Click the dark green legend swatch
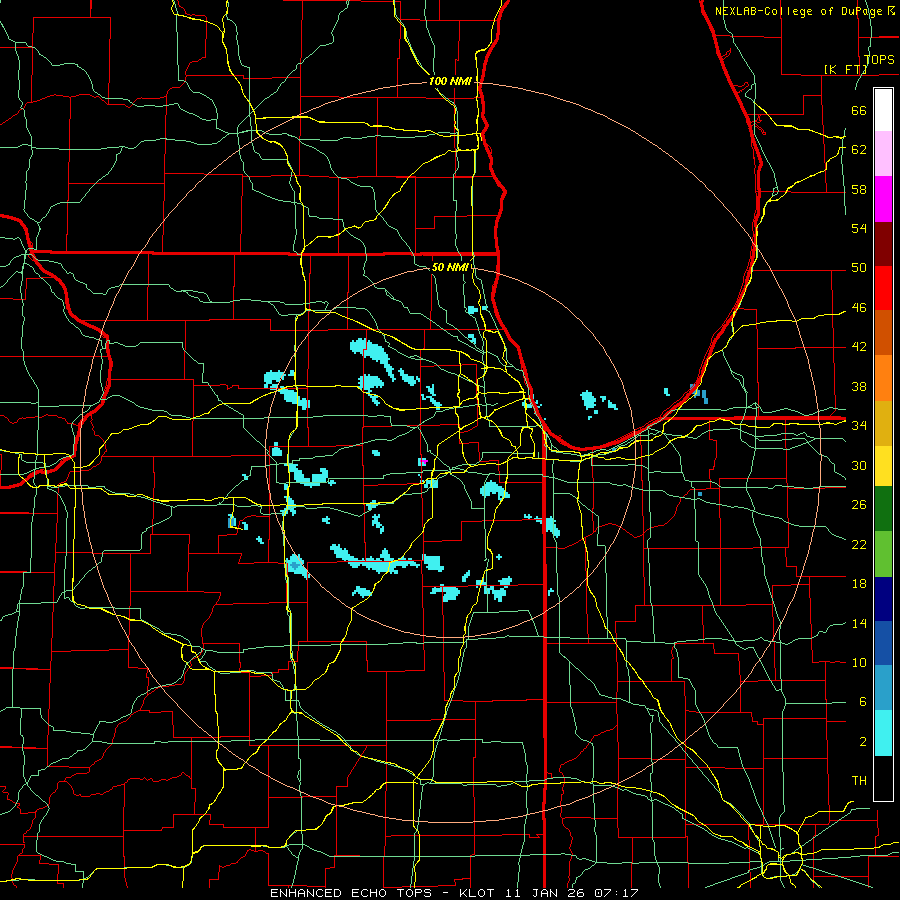Viewport: 900px width, 900px height. click(x=883, y=509)
